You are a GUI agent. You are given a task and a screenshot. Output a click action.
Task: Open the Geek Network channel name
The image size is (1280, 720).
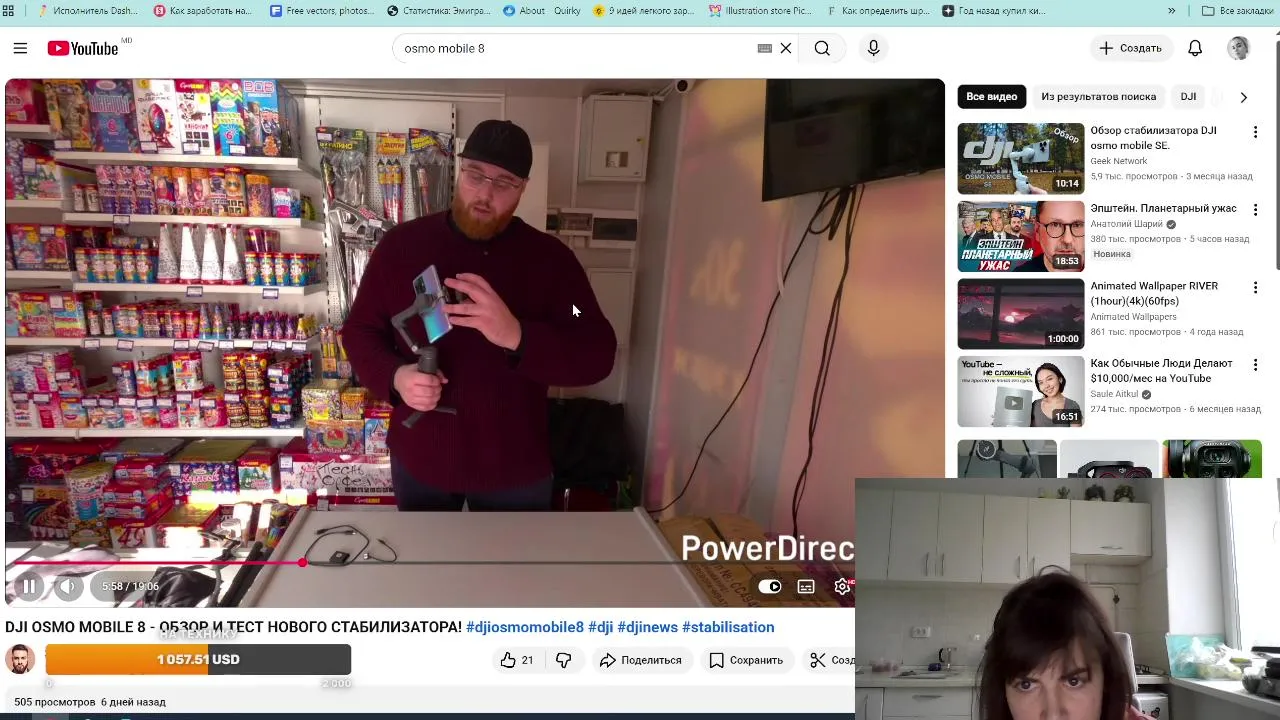click(x=1118, y=161)
